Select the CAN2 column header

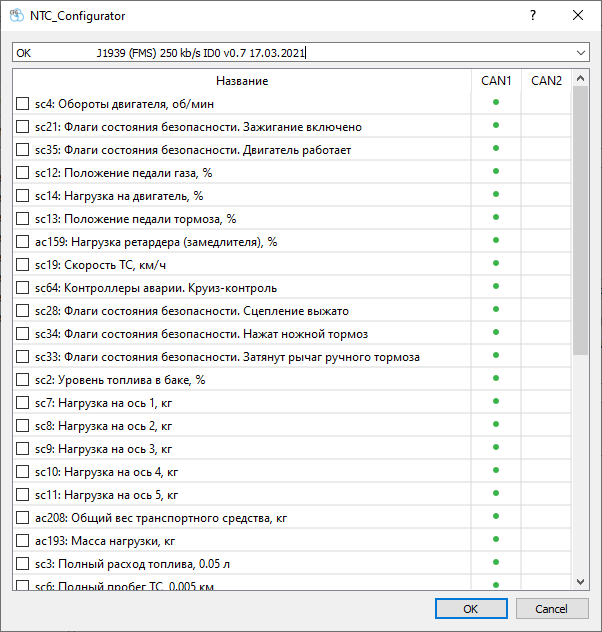click(546, 80)
